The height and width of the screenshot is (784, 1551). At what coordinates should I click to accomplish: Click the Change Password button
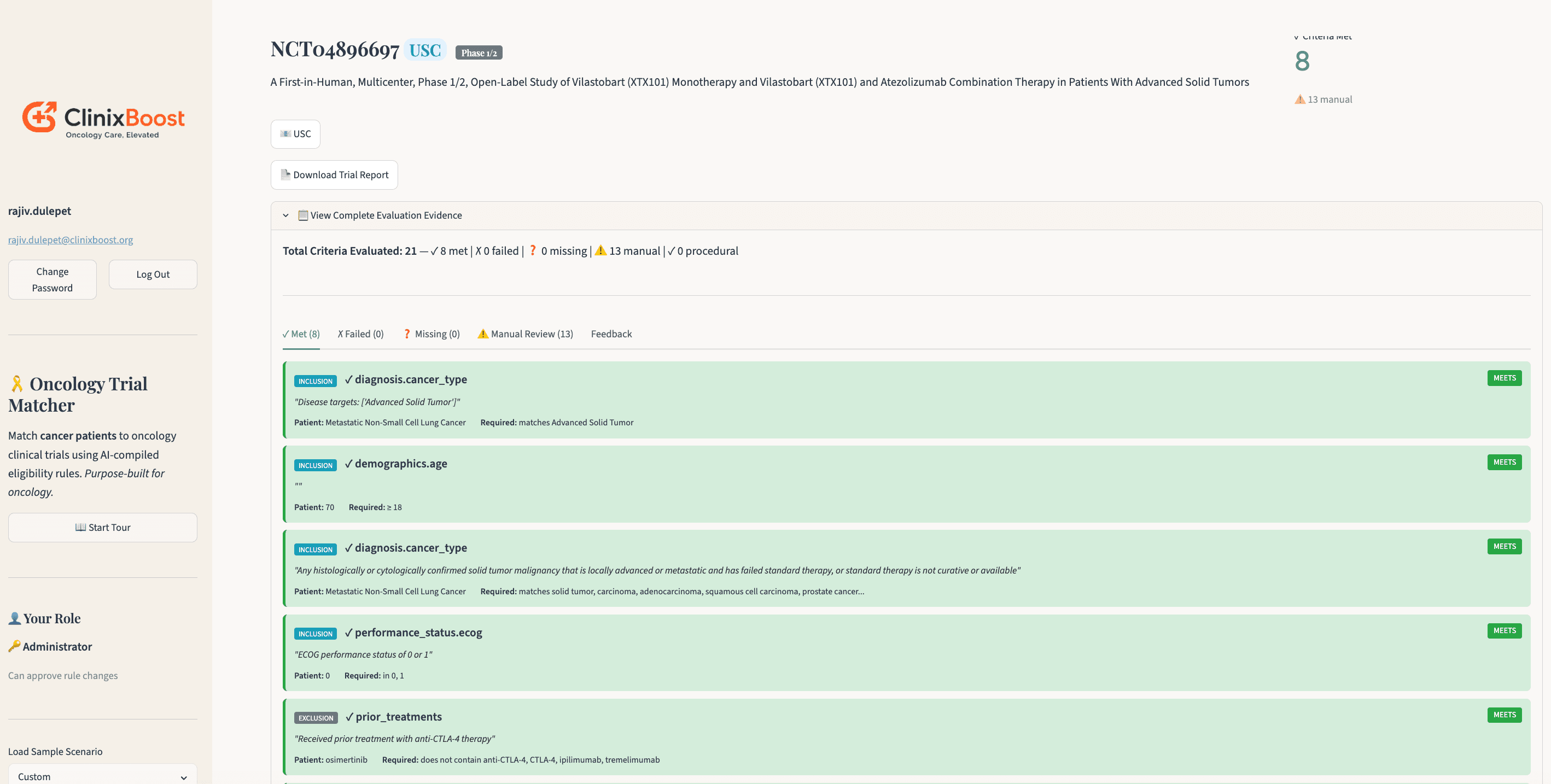tap(53, 280)
